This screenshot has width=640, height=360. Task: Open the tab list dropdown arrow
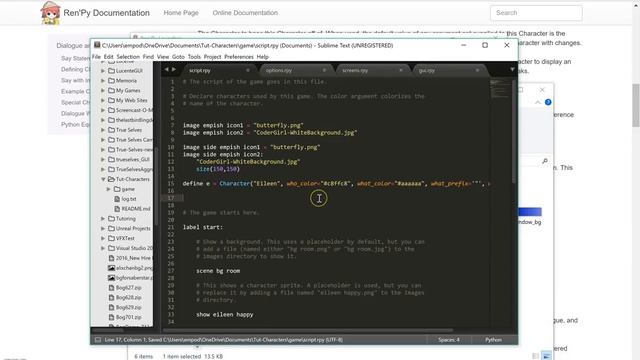[x=512, y=70]
